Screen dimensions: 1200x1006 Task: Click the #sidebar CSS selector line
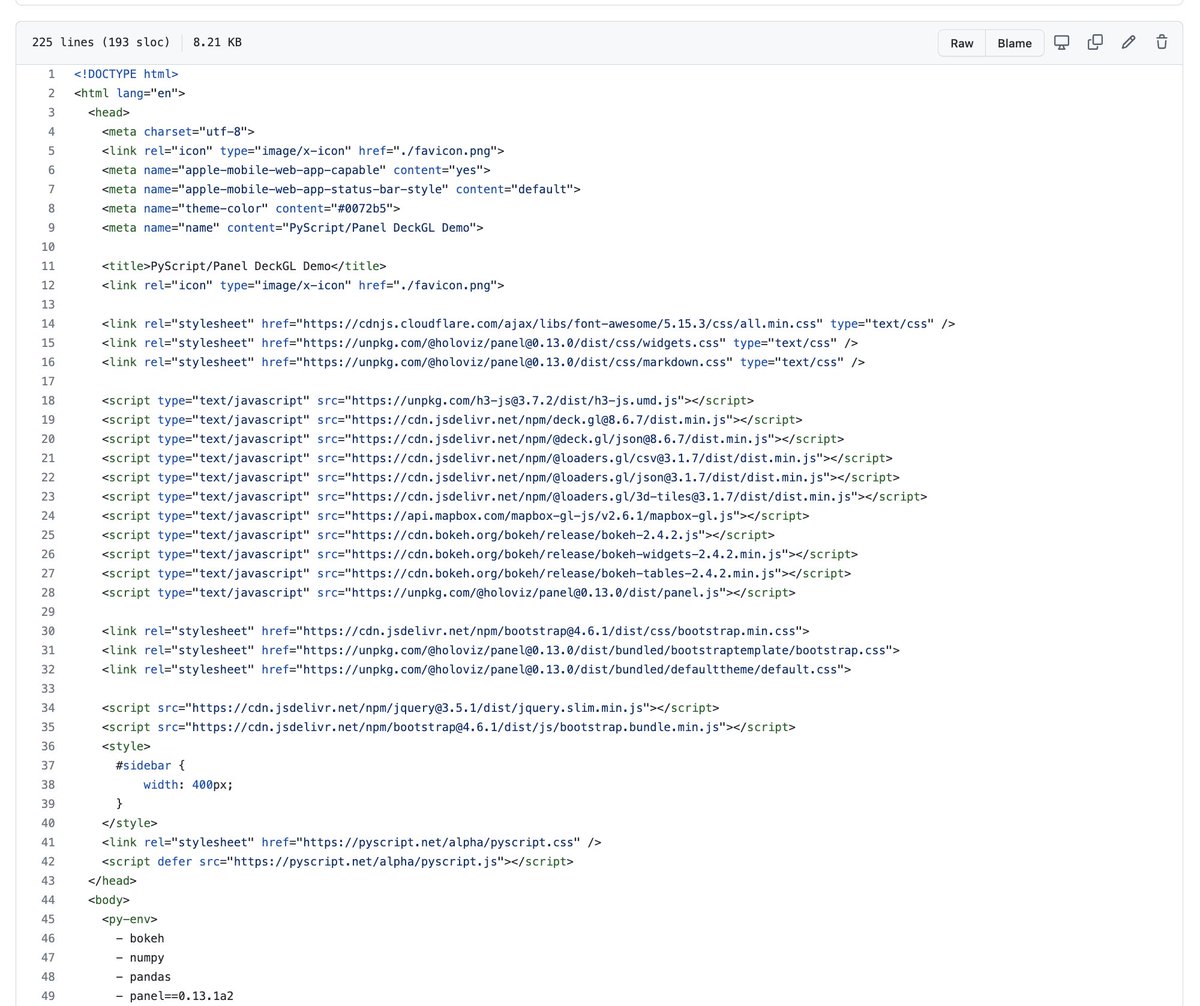coord(150,765)
